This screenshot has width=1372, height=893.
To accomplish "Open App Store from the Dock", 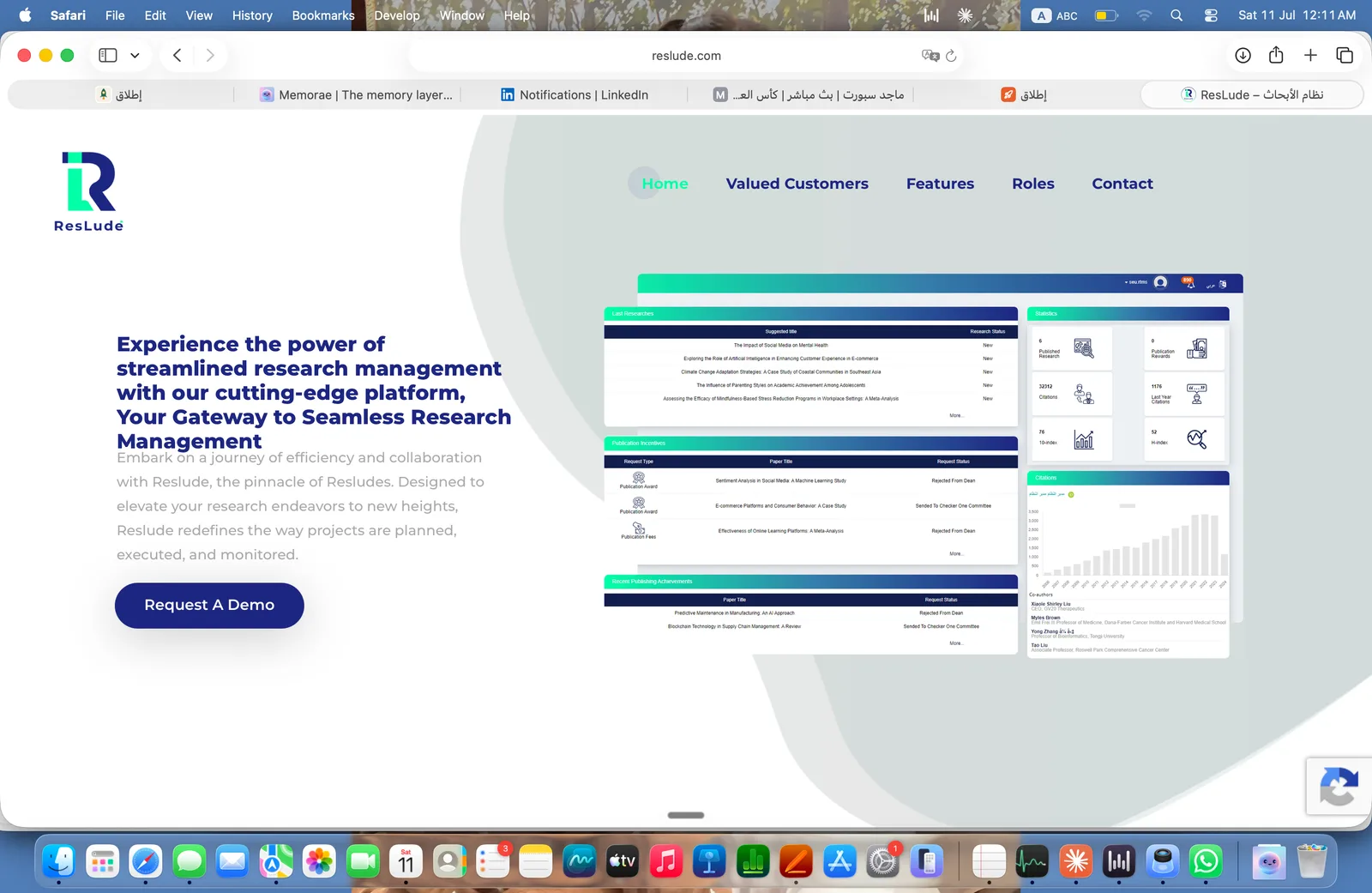I will point(839,860).
